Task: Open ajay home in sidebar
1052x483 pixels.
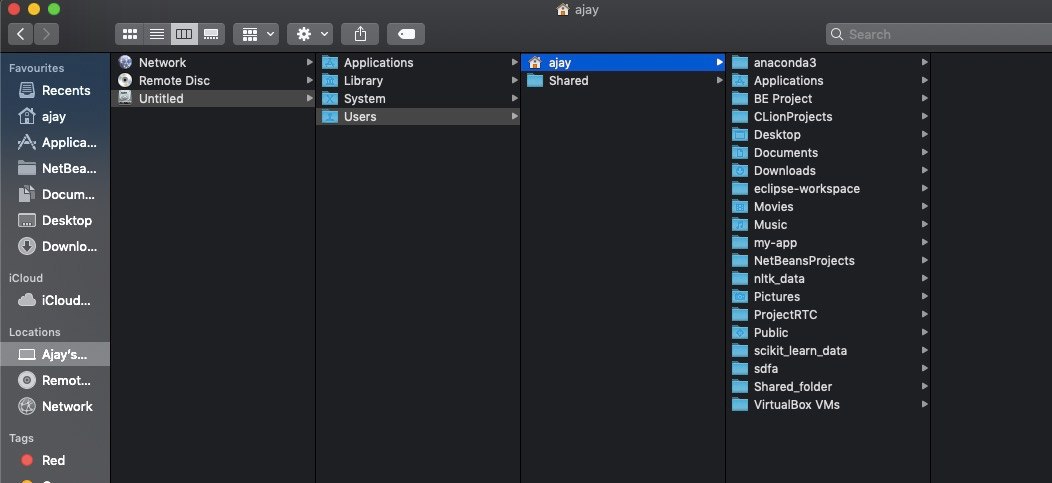Action: (55, 117)
